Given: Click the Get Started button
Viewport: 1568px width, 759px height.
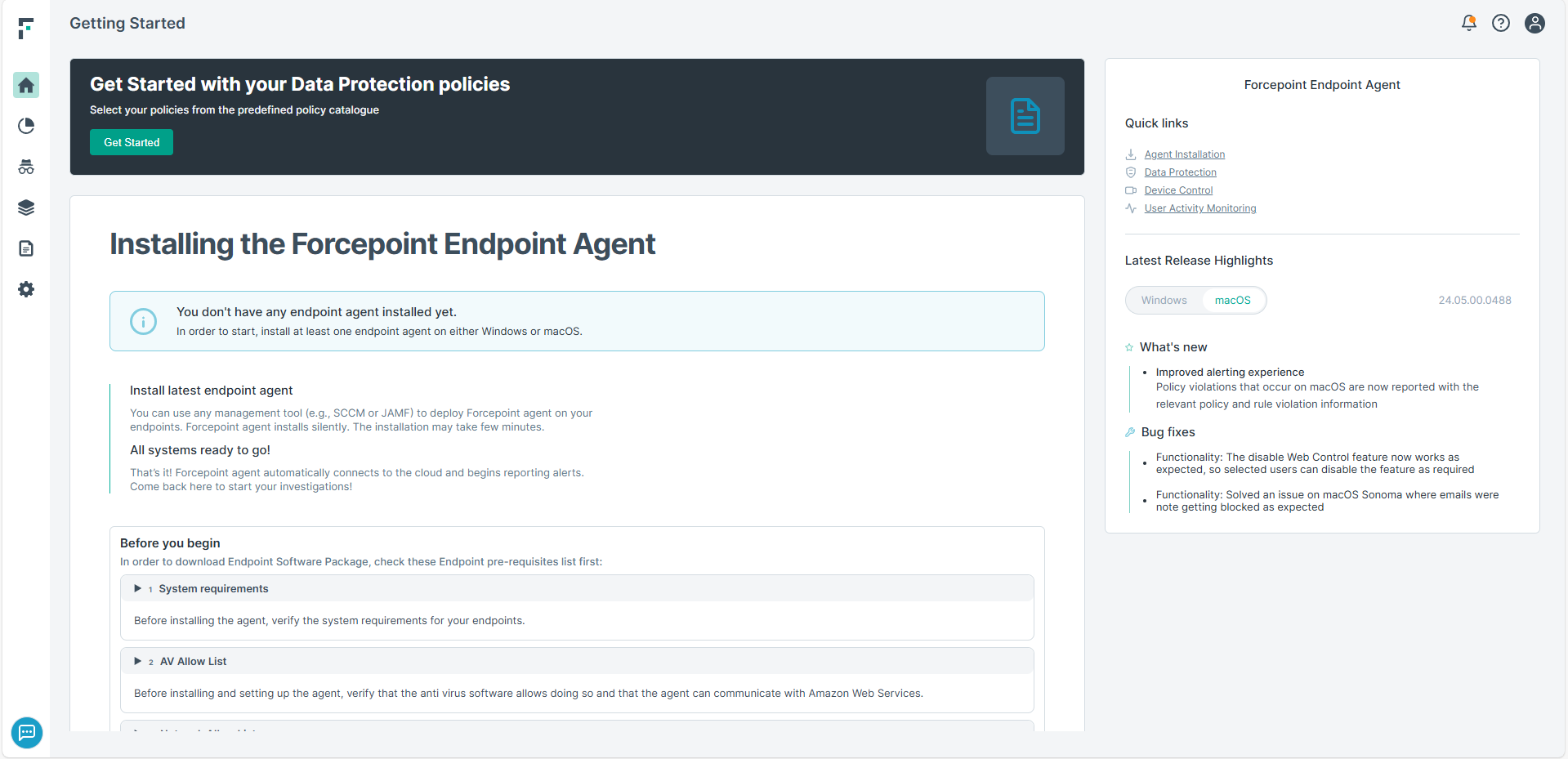Looking at the screenshot, I should [x=132, y=142].
